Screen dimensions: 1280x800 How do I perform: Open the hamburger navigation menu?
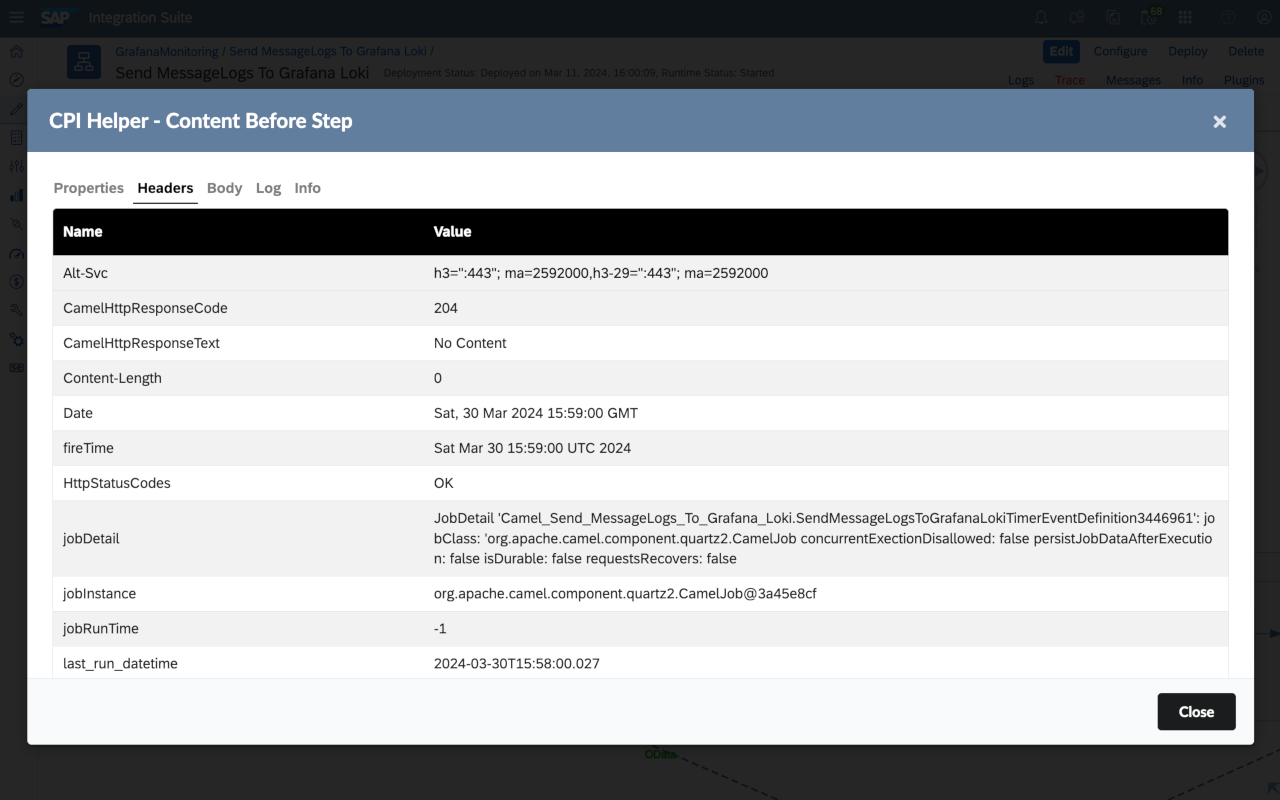tap(15, 17)
